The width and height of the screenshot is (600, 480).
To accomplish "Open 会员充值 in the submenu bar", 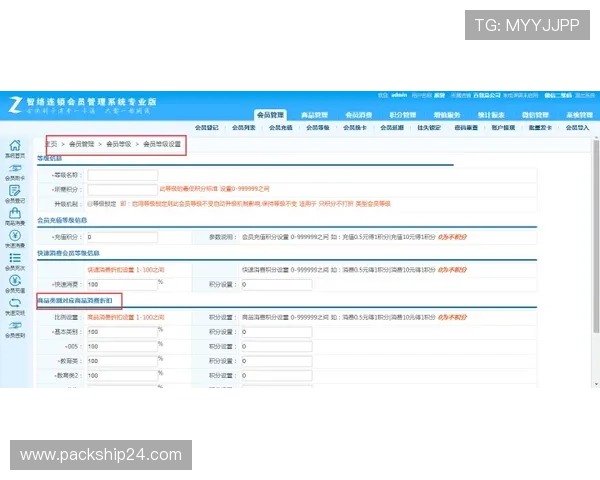I will click(x=280, y=127).
